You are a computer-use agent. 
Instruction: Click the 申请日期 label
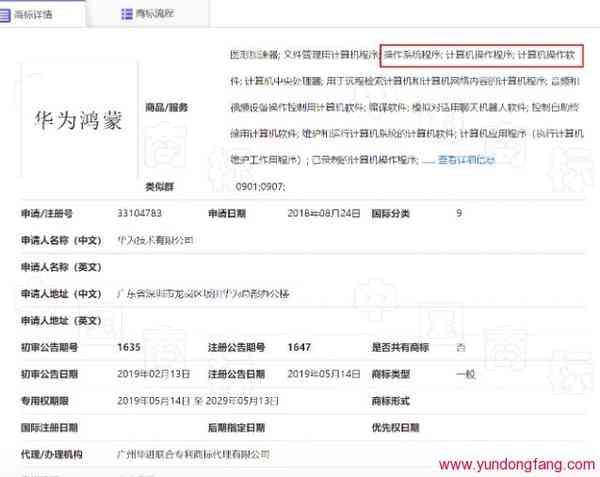tap(227, 213)
